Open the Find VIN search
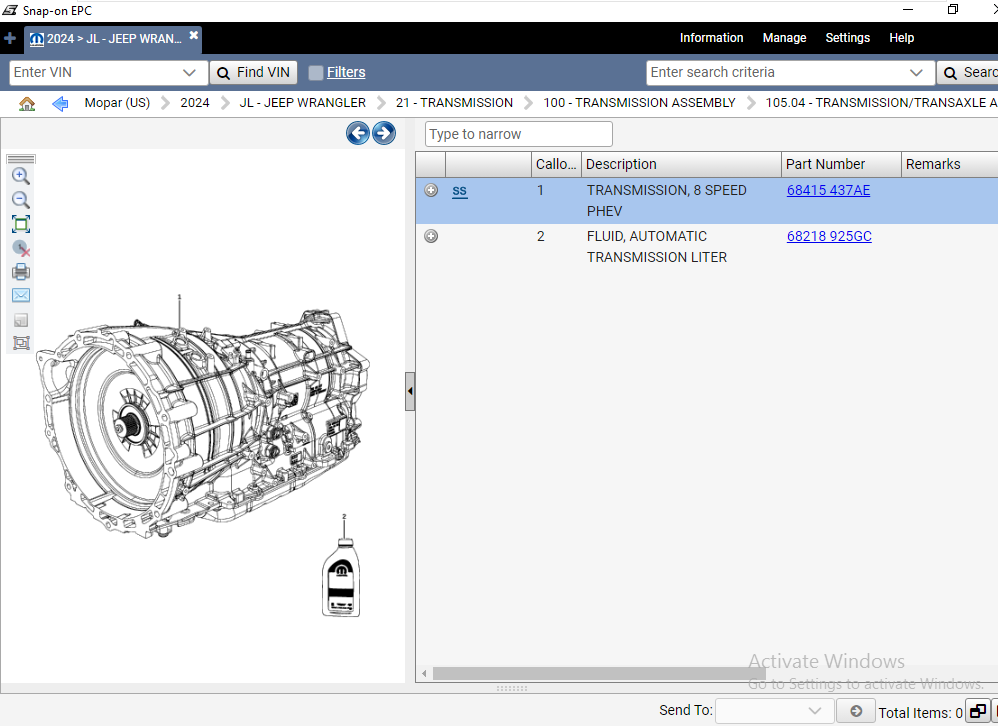The height and width of the screenshot is (726, 998). 253,72
